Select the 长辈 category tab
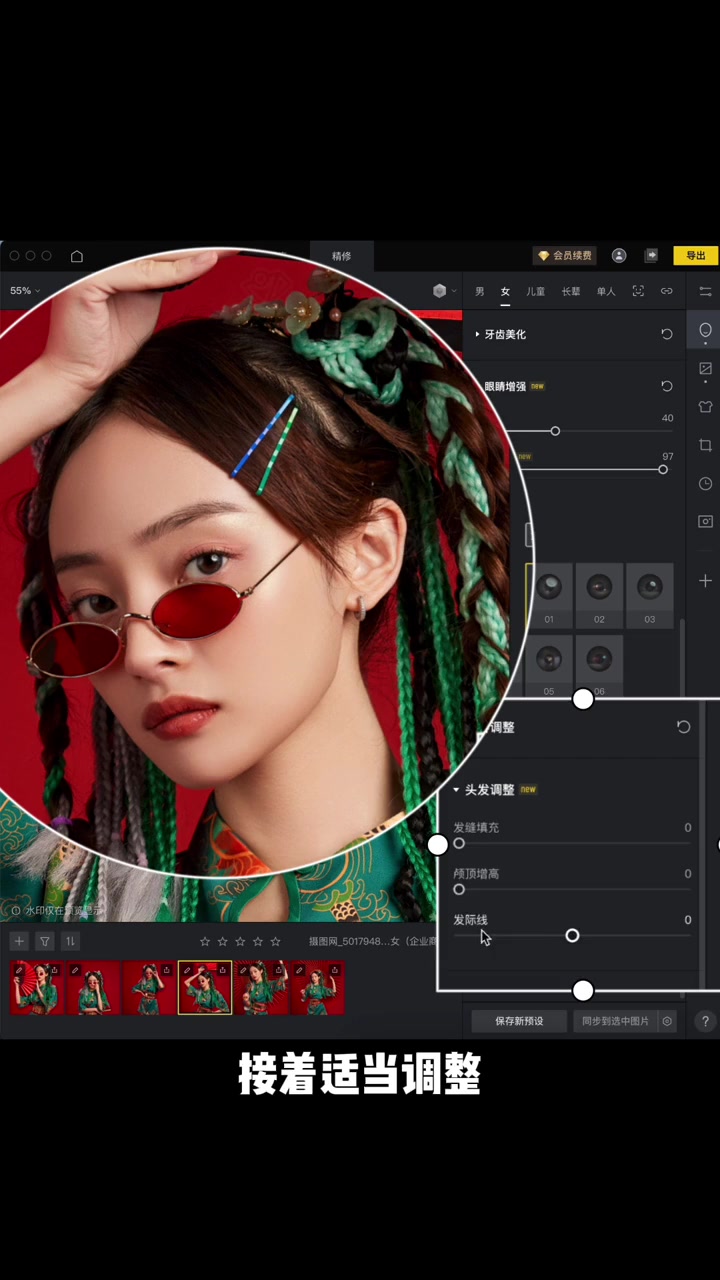 571,291
